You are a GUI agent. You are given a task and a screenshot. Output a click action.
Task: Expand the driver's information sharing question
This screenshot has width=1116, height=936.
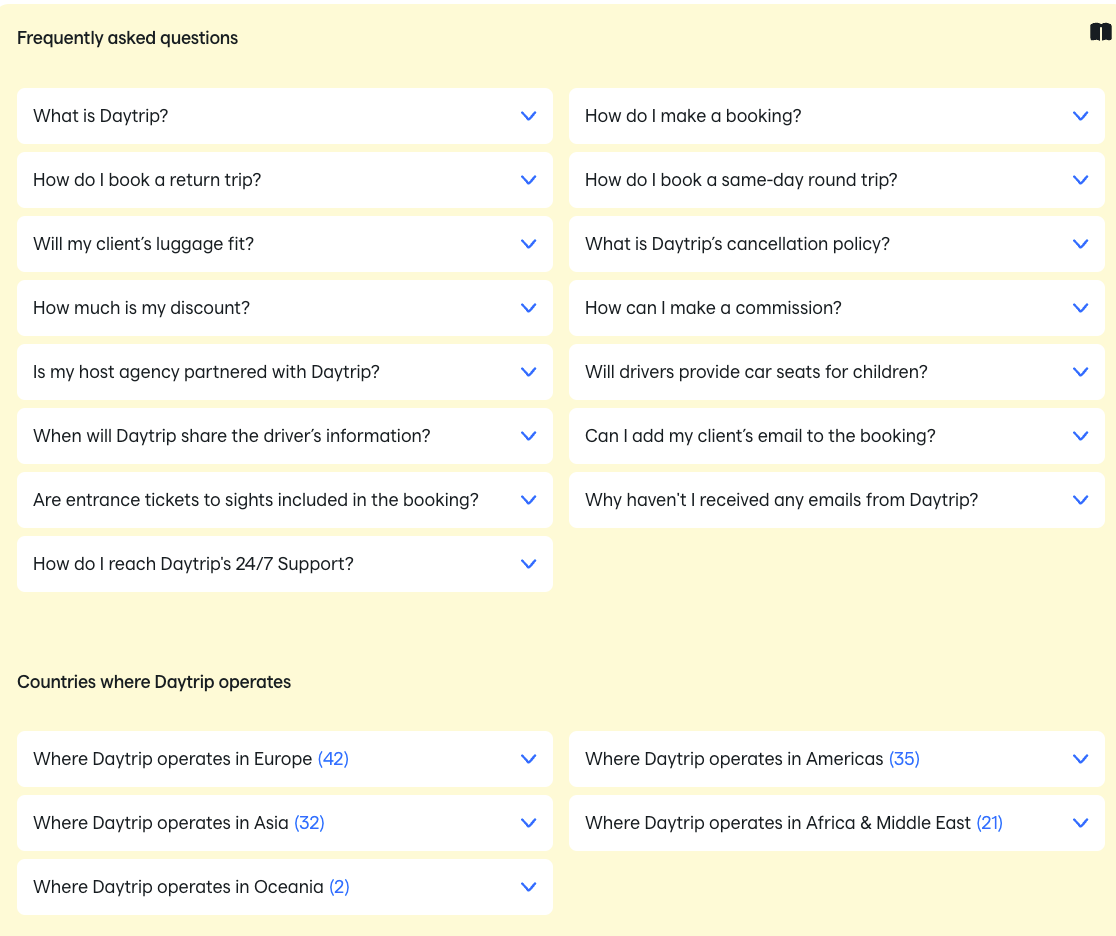click(x=285, y=436)
